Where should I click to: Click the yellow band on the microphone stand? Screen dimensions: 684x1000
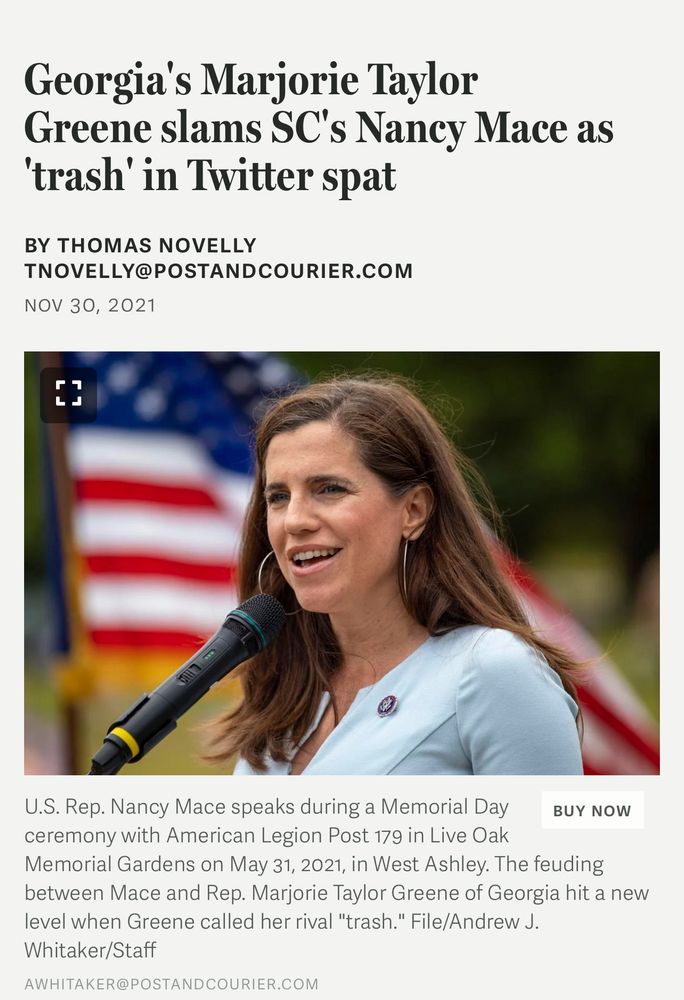click(x=125, y=743)
